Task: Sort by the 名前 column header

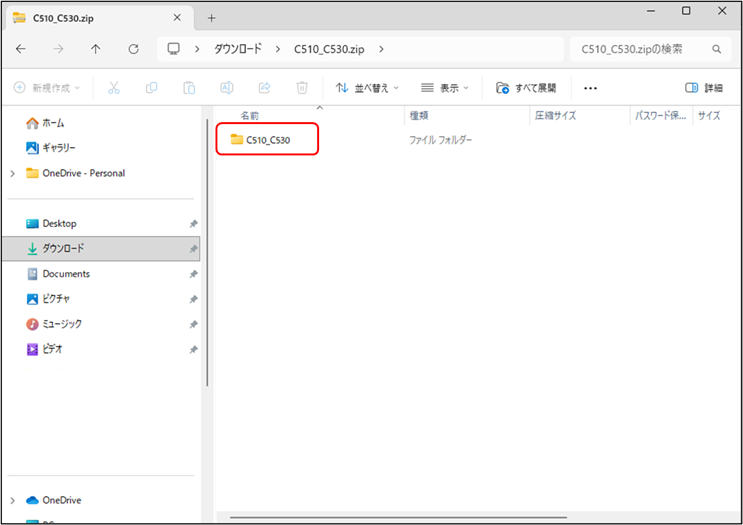Action: tap(250, 116)
